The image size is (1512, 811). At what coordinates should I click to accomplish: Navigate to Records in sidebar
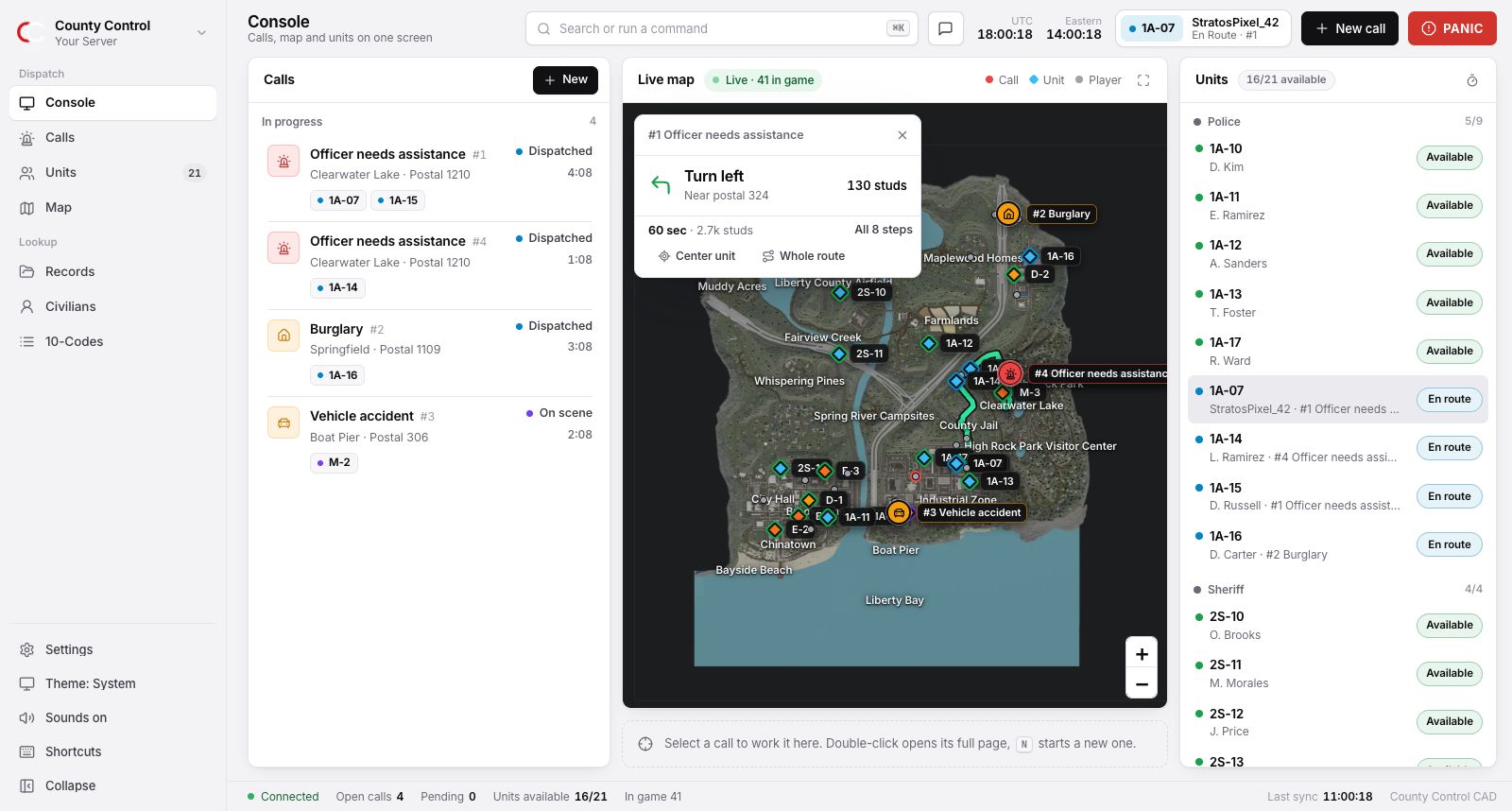[112, 271]
